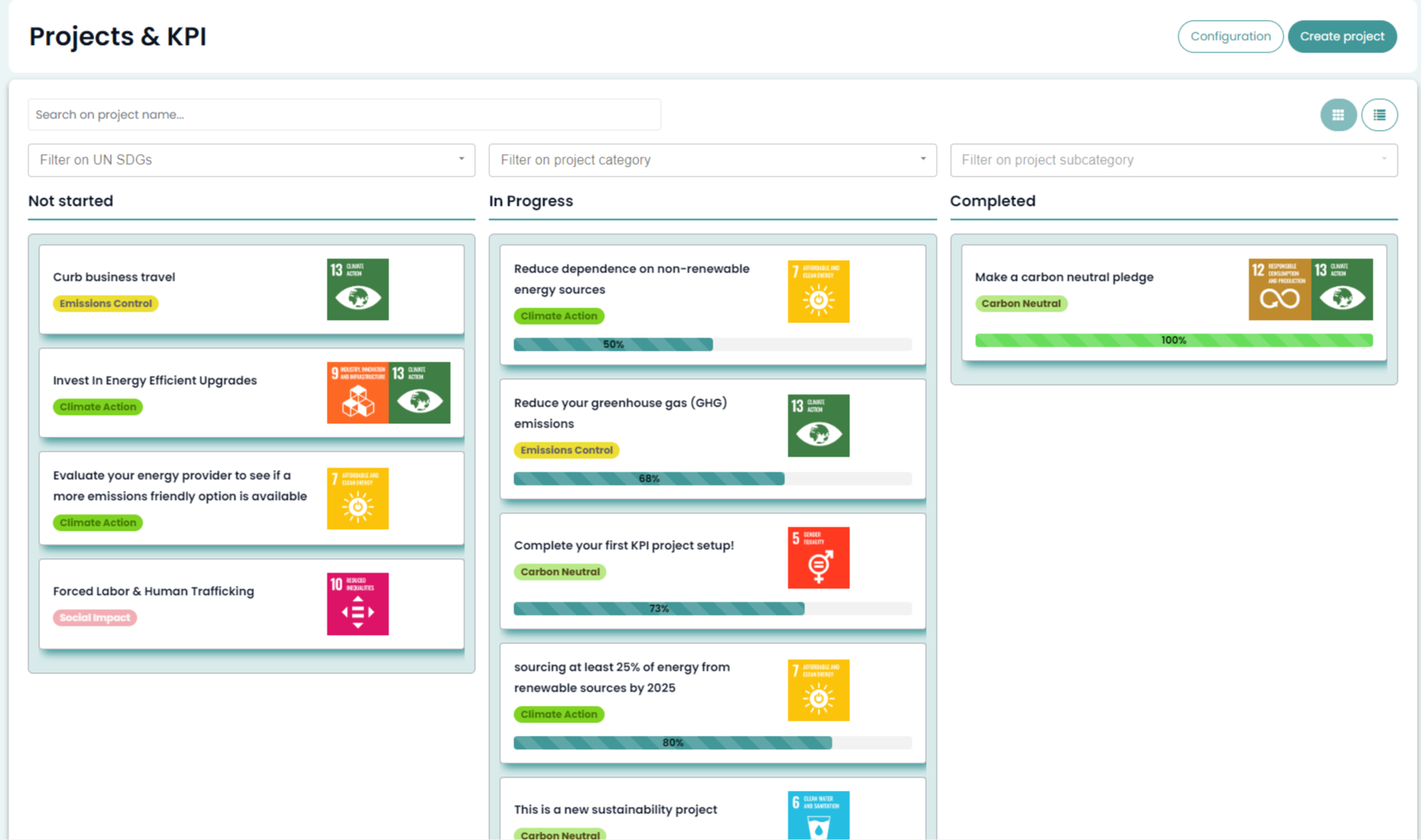Open the Gender Equality SDG icon on KPI setup card
Image resolution: width=1421 pixels, height=840 pixels.
coord(818,557)
